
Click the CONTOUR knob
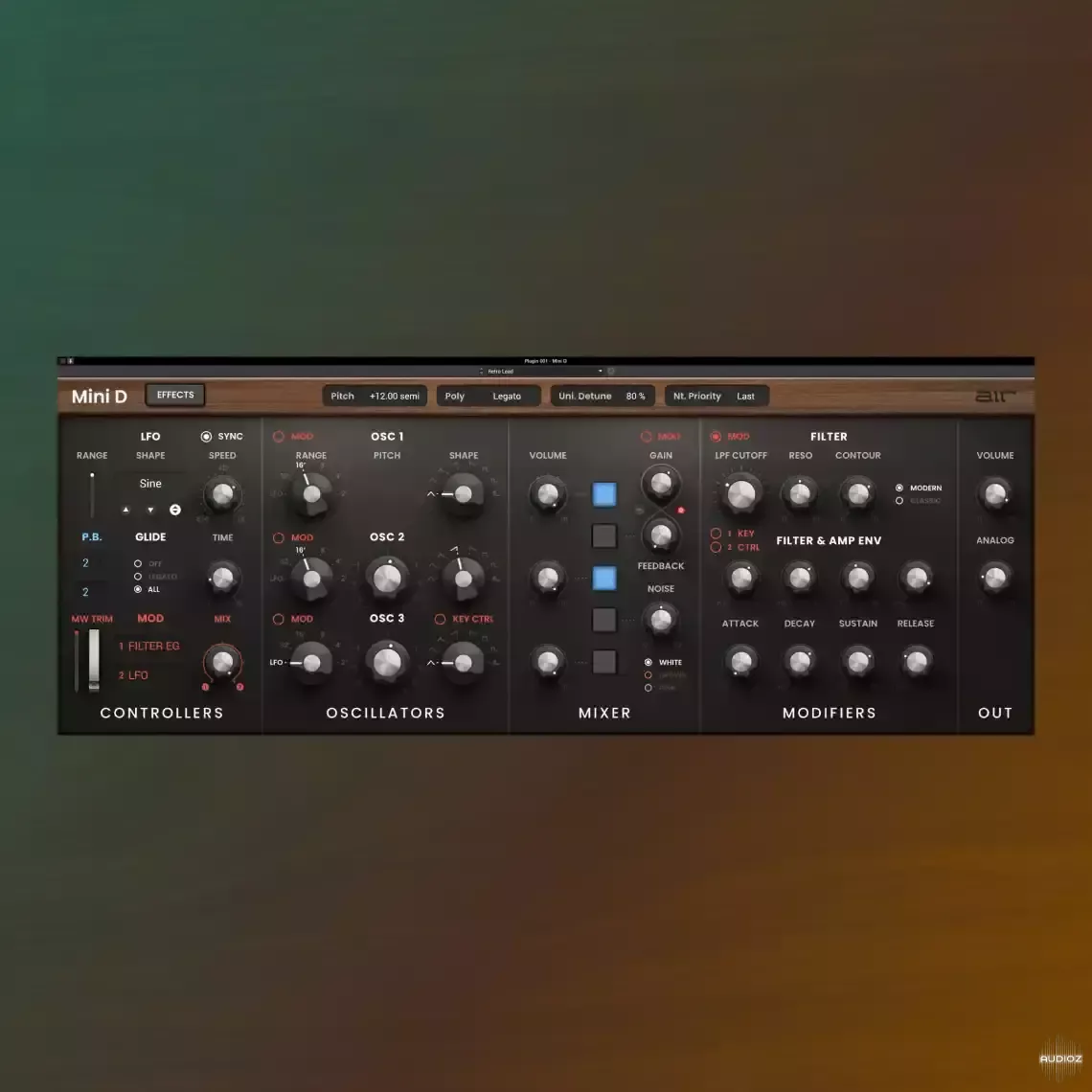(x=858, y=493)
